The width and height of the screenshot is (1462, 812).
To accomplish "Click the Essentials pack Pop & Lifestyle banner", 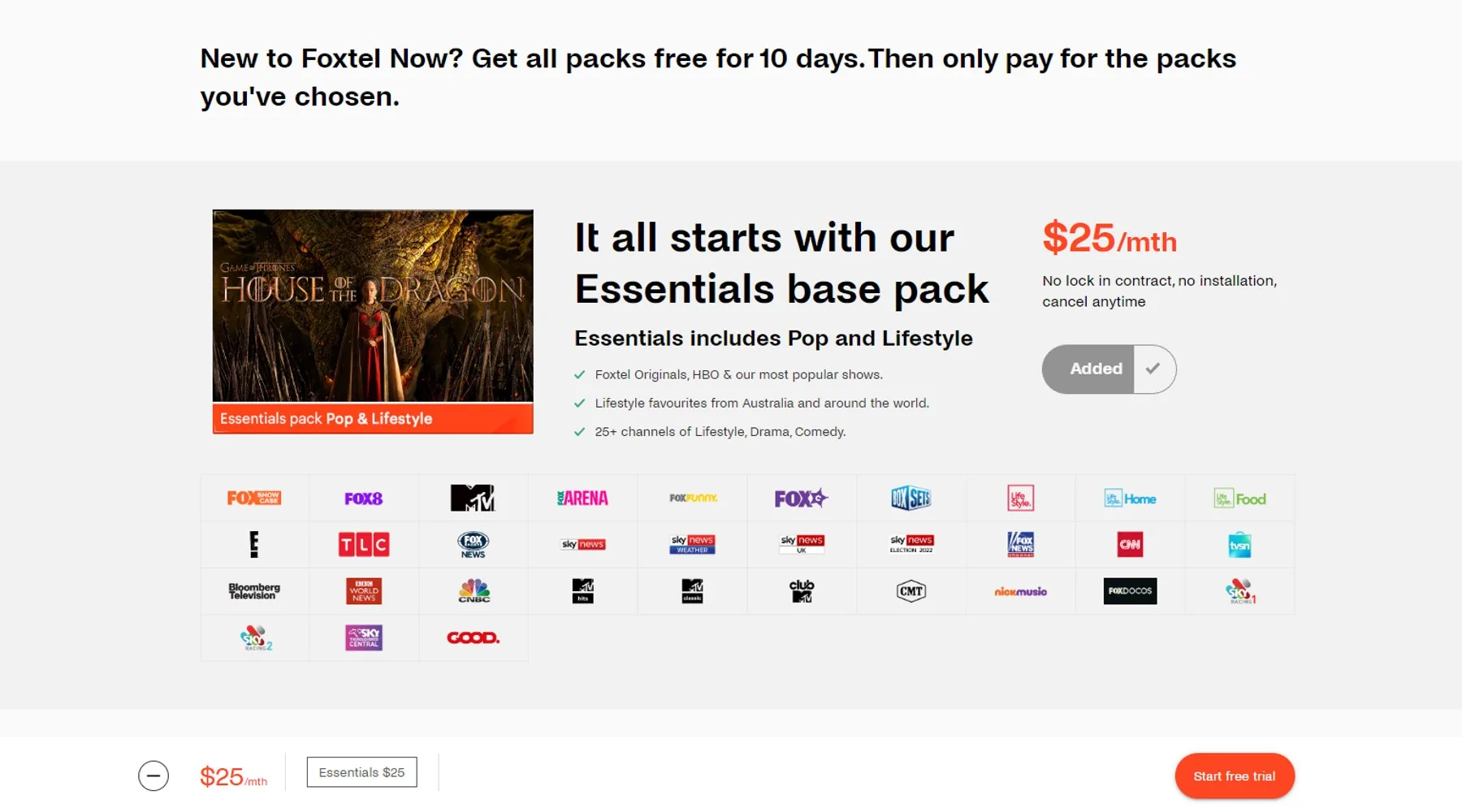I will pyautogui.click(x=373, y=419).
